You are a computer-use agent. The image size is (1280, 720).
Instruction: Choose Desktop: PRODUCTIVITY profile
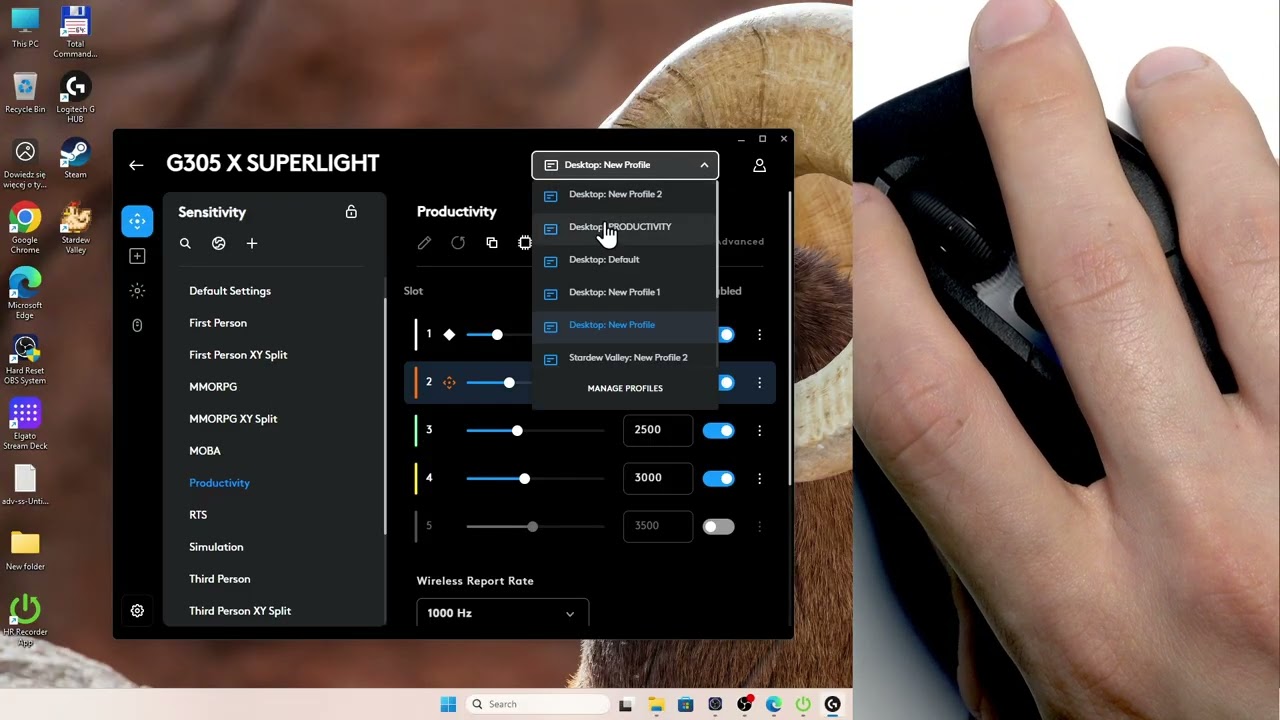click(x=625, y=227)
